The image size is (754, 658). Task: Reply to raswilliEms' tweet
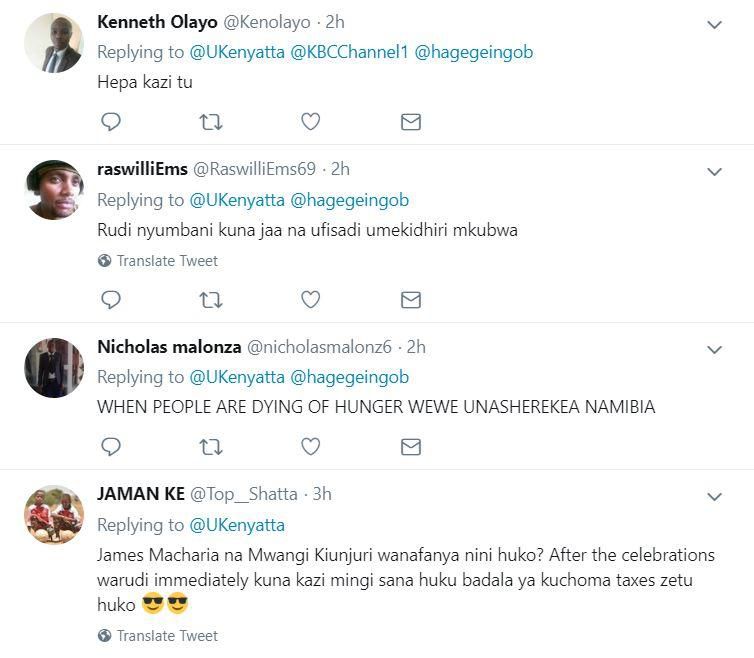pos(111,299)
